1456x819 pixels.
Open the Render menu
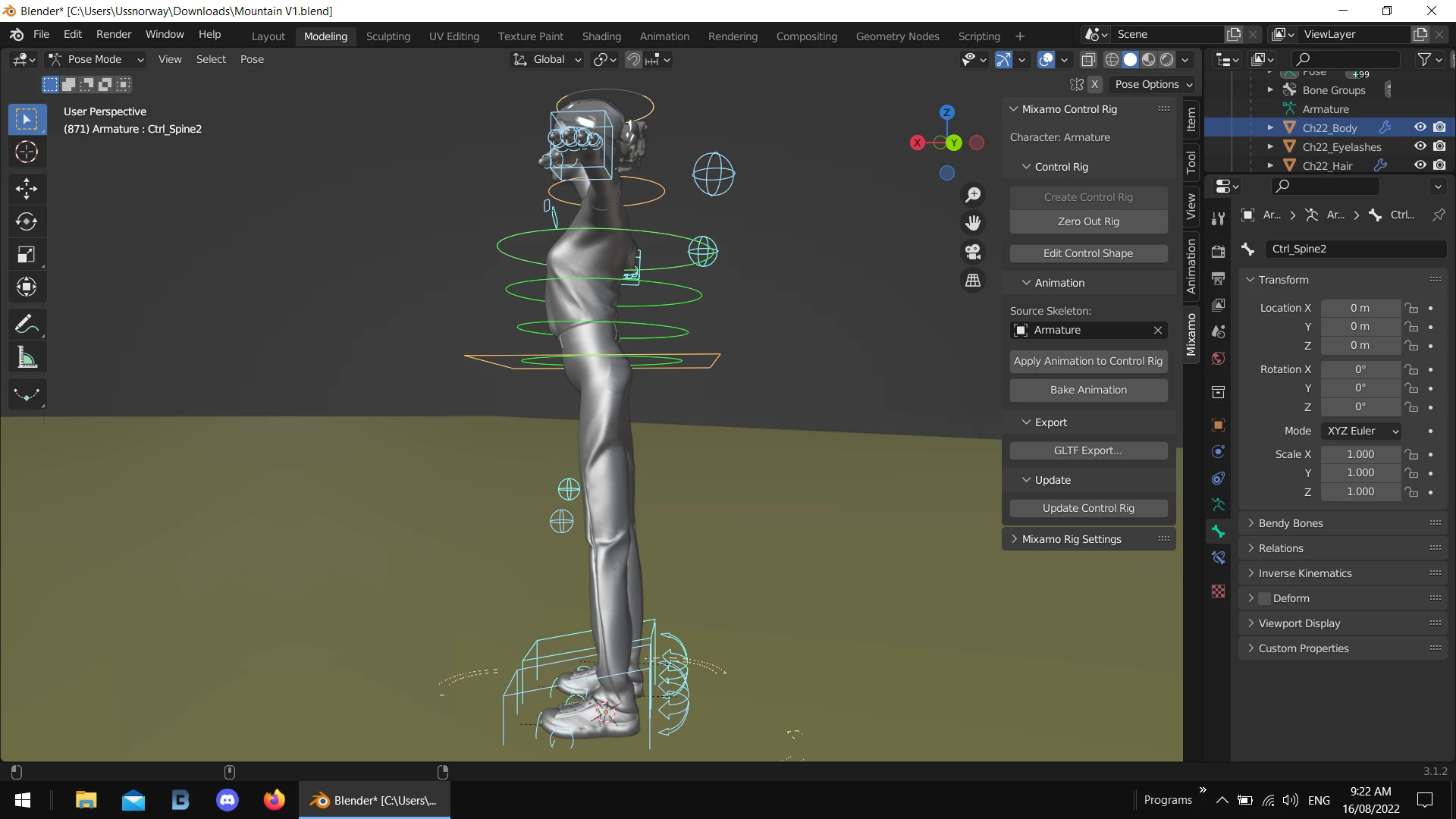(x=114, y=34)
